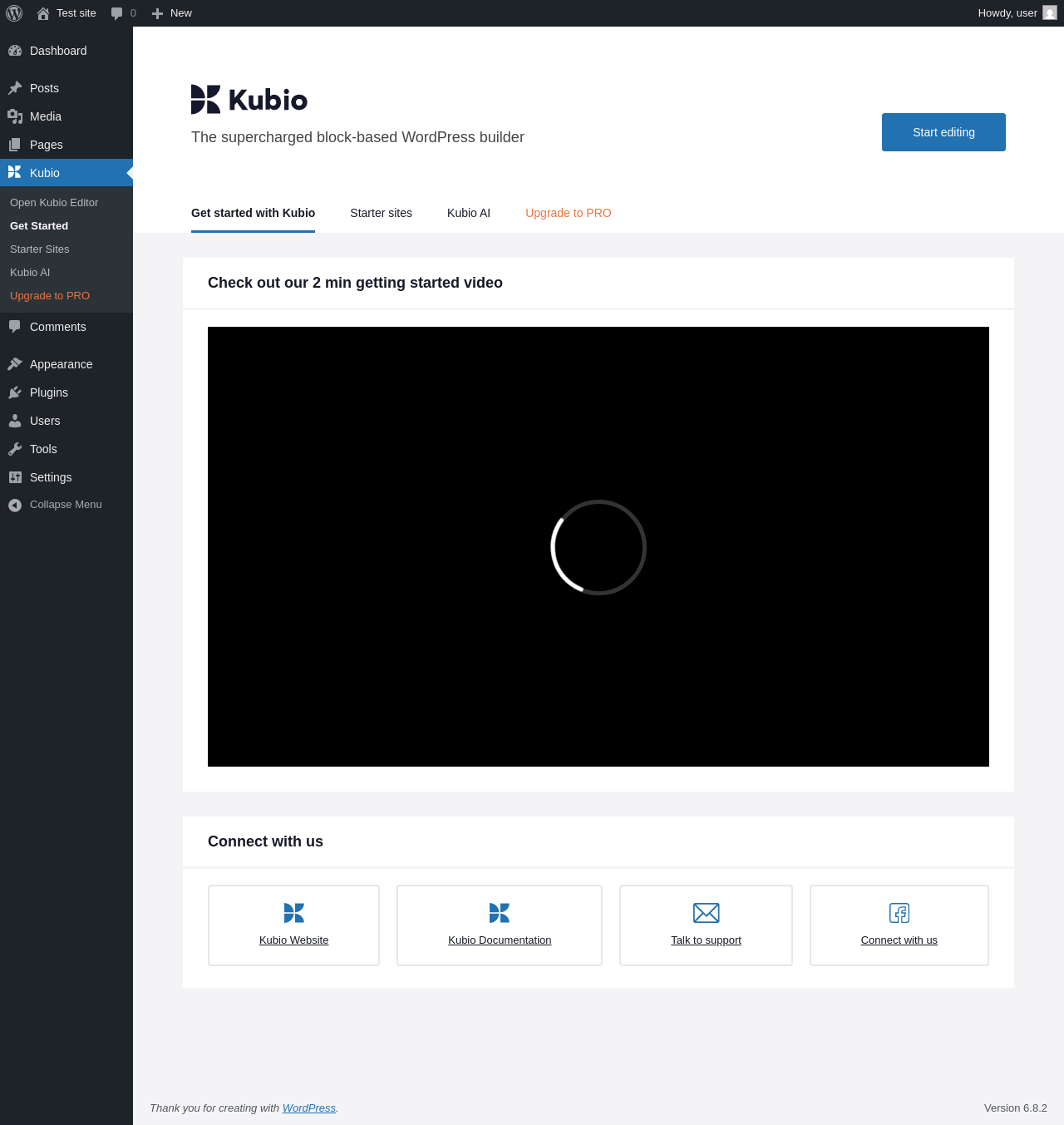
Task: Click the Talk to support link
Action: pyautogui.click(x=707, y=940)
